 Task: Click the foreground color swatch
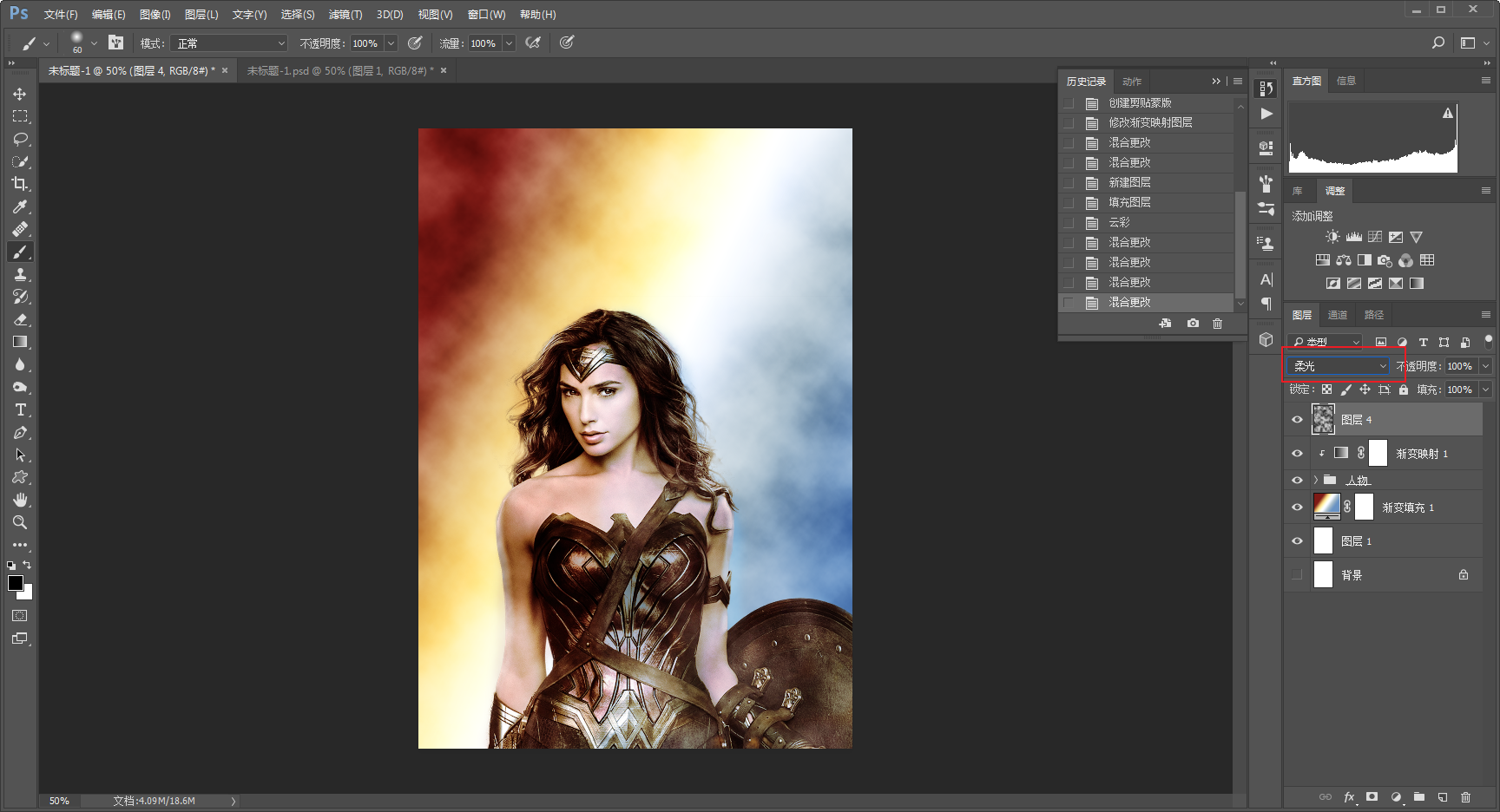tap(15, 583)
